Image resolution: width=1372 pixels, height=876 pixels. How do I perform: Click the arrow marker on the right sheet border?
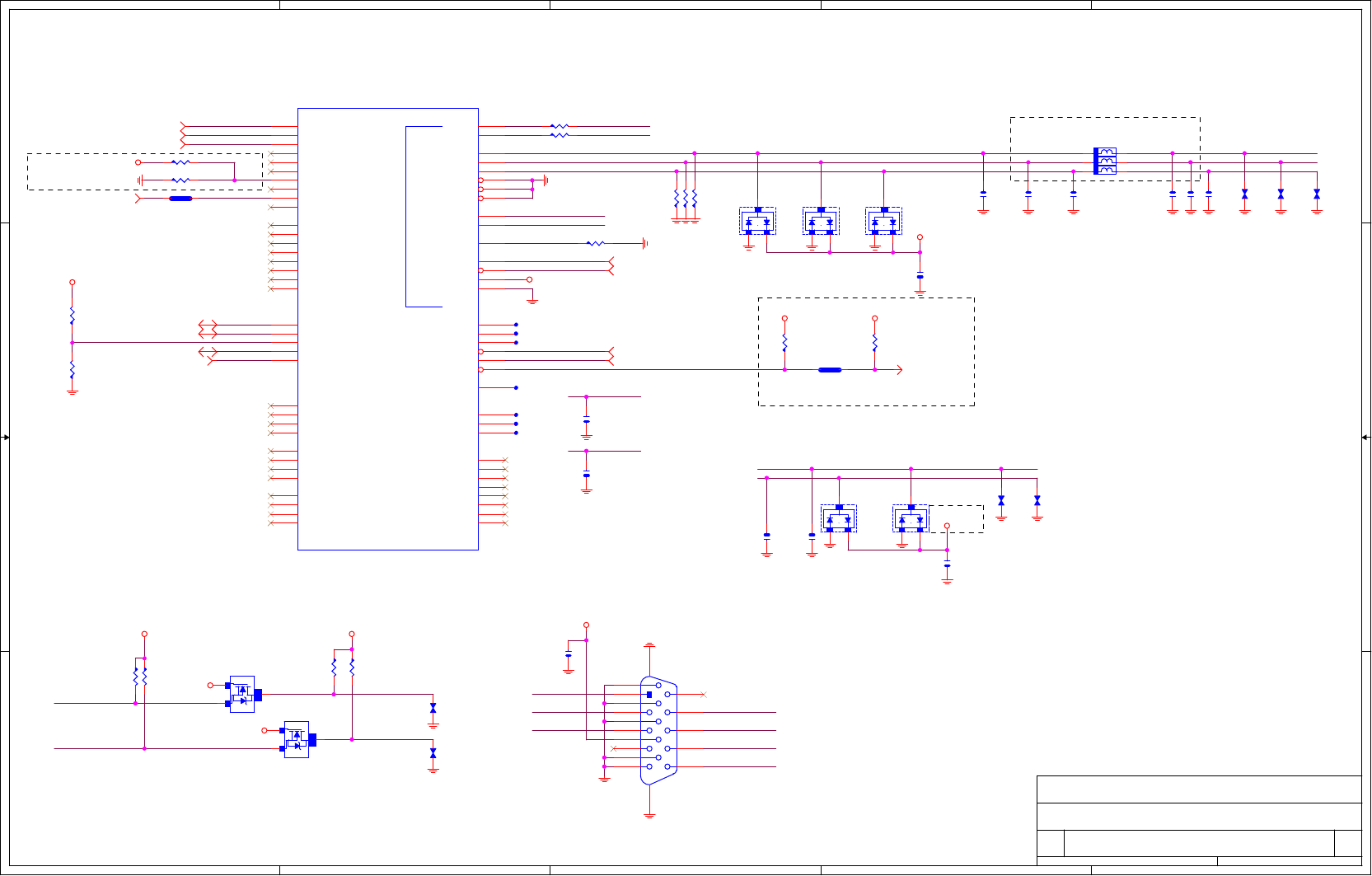pyautogui.click(x=1365, y=438)
